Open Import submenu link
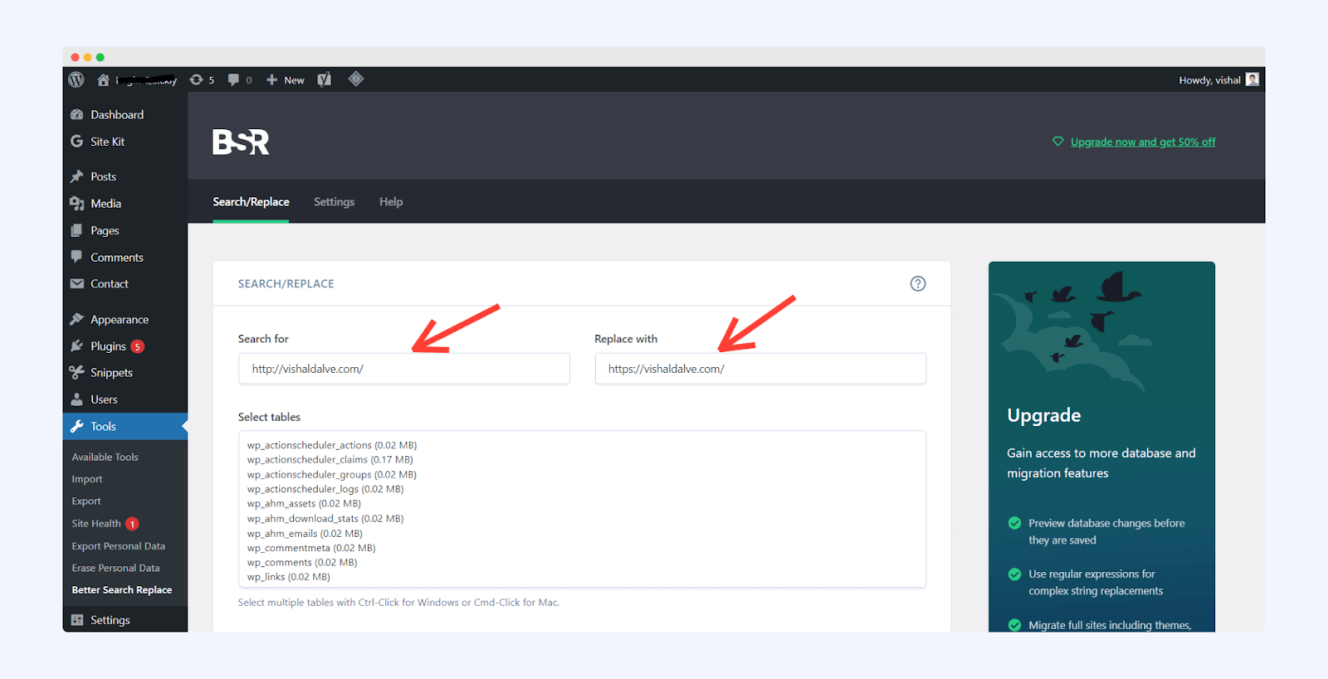Screen dimensions: 1328x679 87,479
